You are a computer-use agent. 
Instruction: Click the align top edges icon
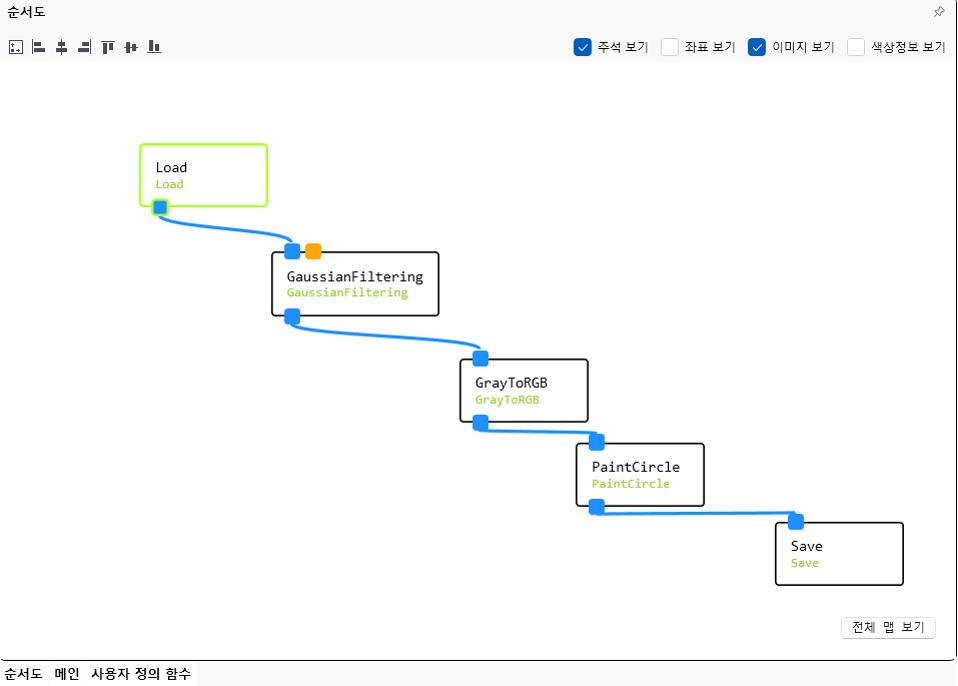point(108,47)
